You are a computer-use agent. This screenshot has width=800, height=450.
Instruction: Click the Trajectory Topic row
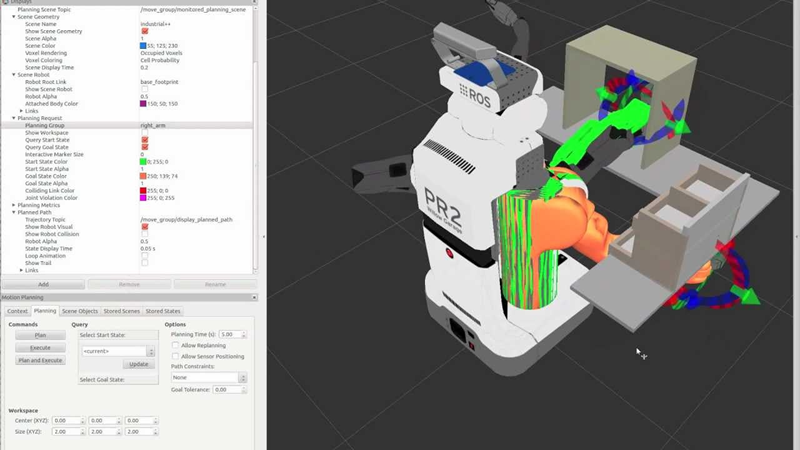click(x=127, y=219)
